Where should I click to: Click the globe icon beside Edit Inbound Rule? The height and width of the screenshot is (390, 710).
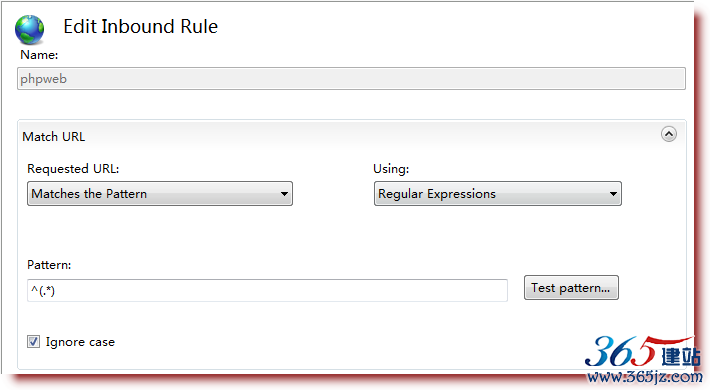(29, 29)
